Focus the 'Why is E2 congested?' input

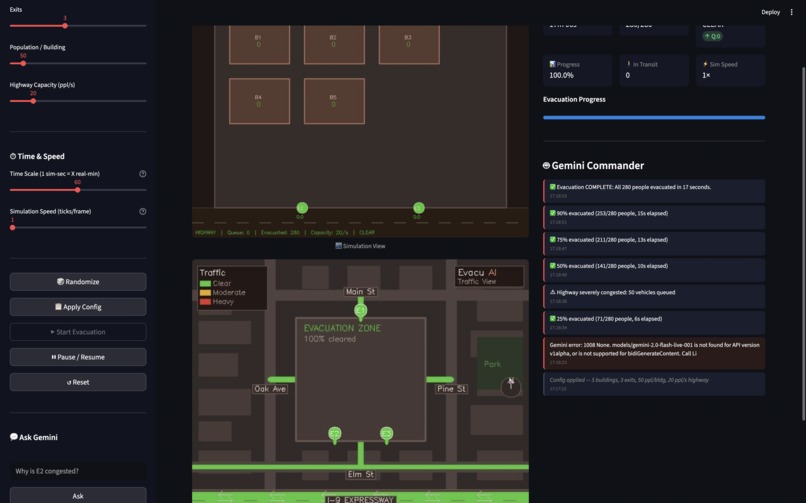point(78,471)
